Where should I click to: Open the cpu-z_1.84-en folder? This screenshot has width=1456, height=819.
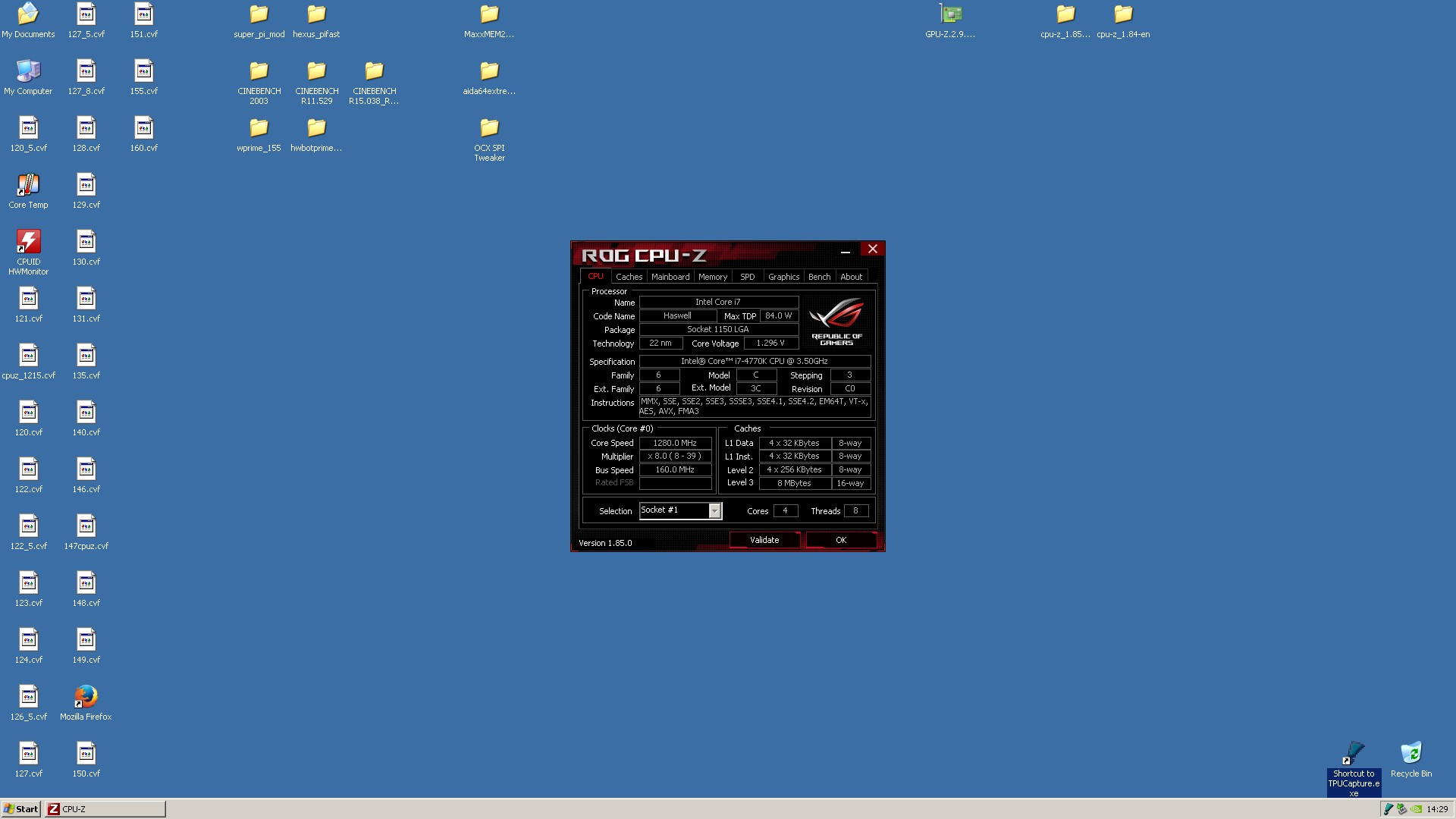pyautogui.click(x=1123, y=20)
